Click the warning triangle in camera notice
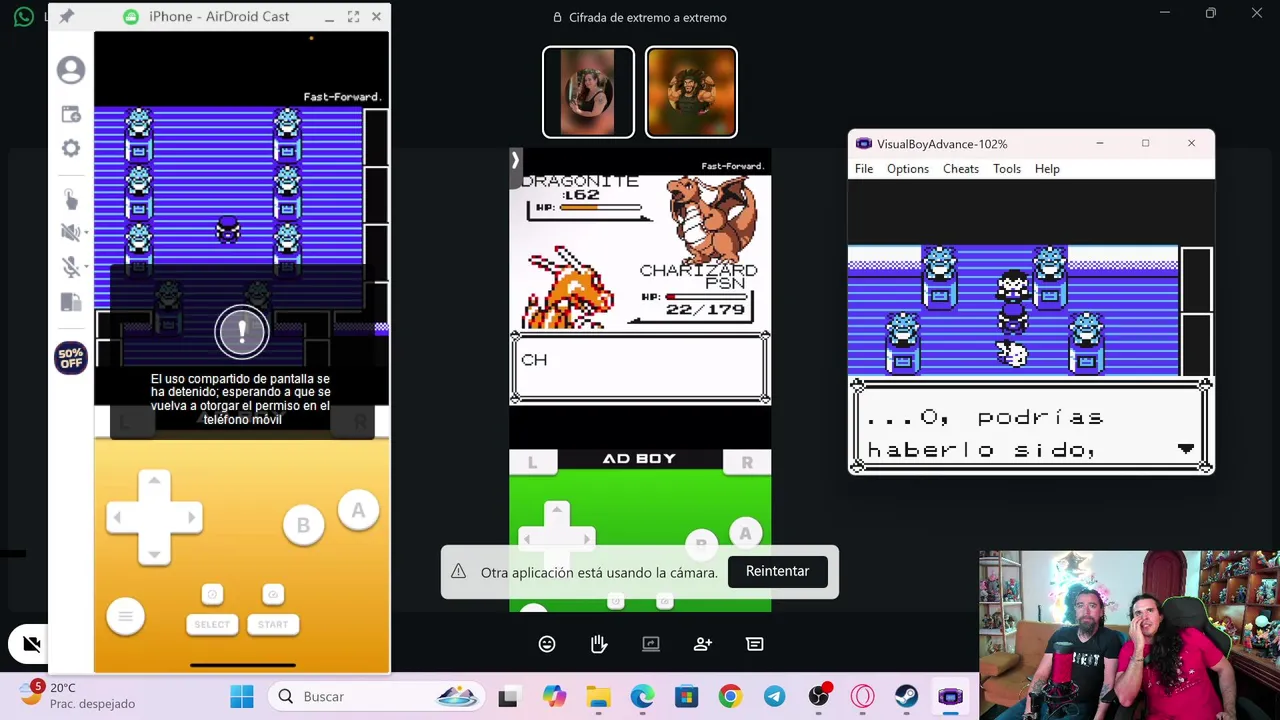Image resolution: width=1280 pixels, height=720 pixels. 458,571
